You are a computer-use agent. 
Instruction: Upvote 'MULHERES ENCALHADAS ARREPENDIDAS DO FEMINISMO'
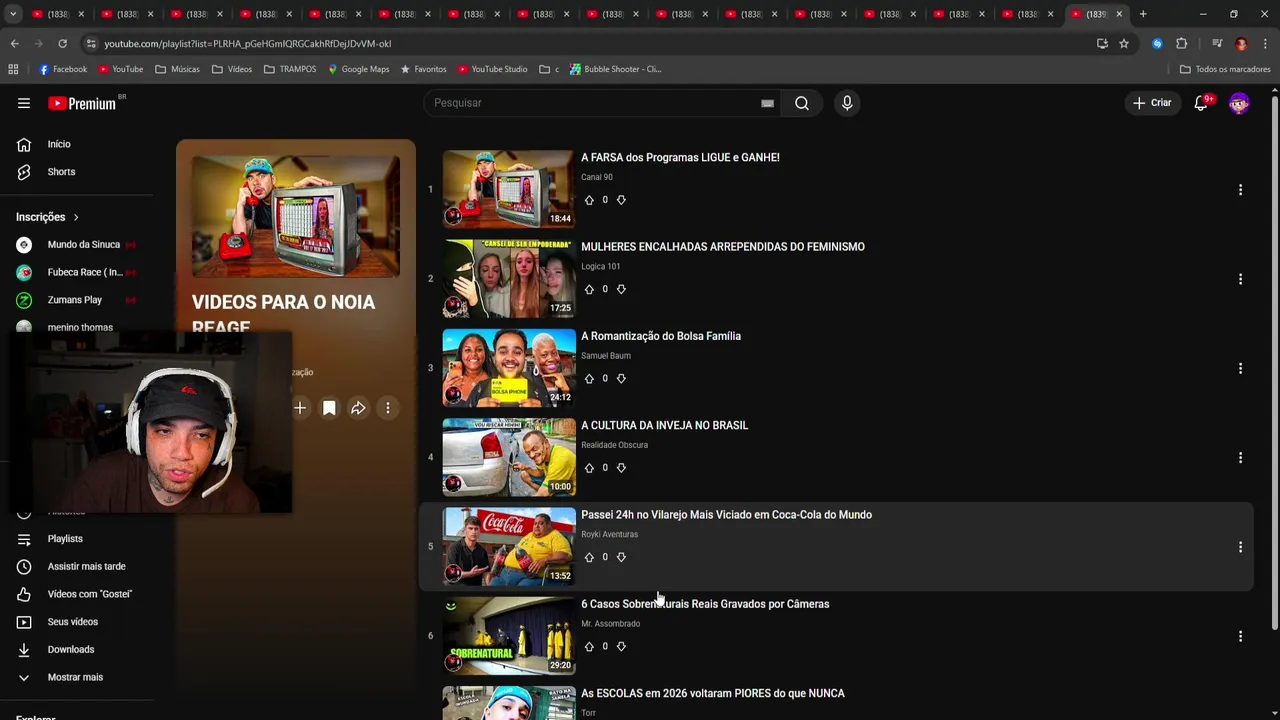click(589, 289)
